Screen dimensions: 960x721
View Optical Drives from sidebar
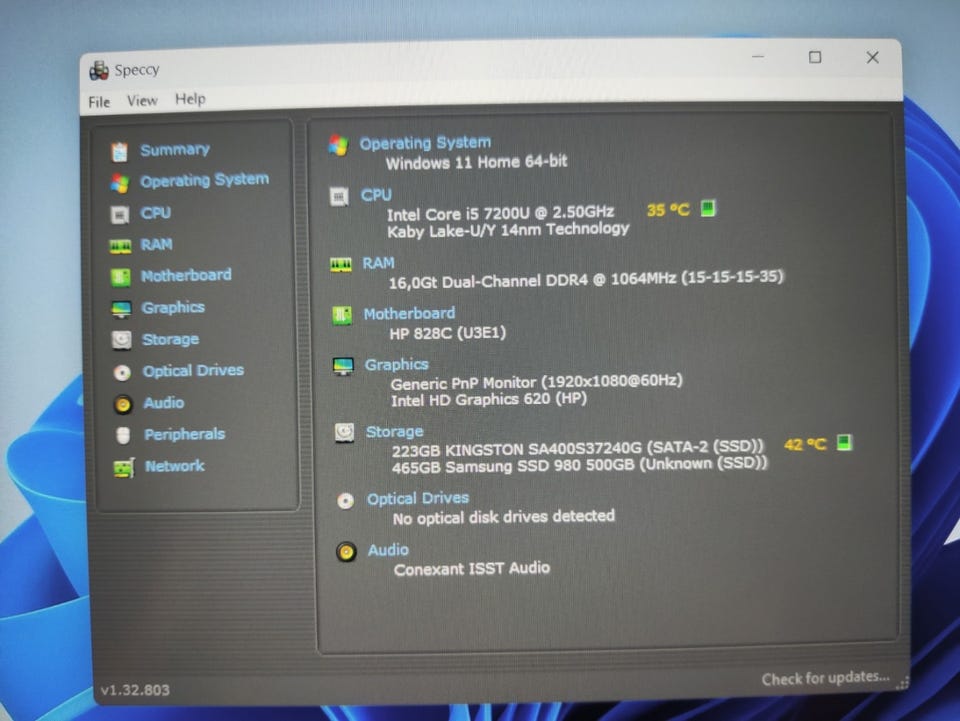pyautogui.click(x=193, y=370)
